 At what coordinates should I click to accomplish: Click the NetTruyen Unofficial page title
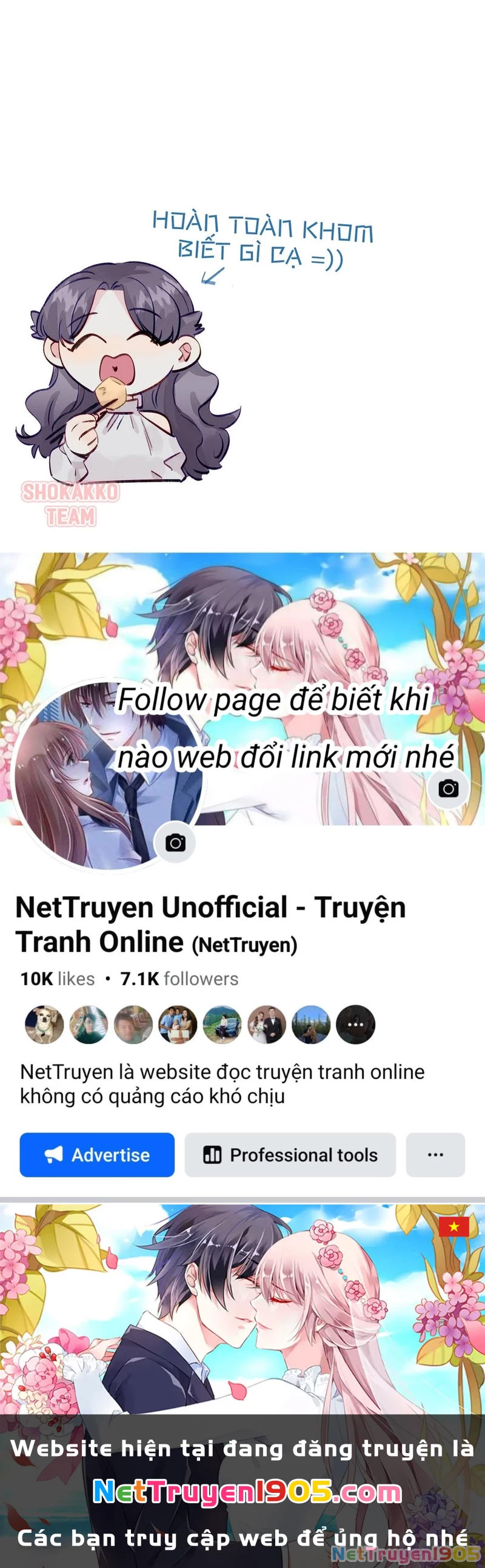pyautogui.click(x=210, y=924)
